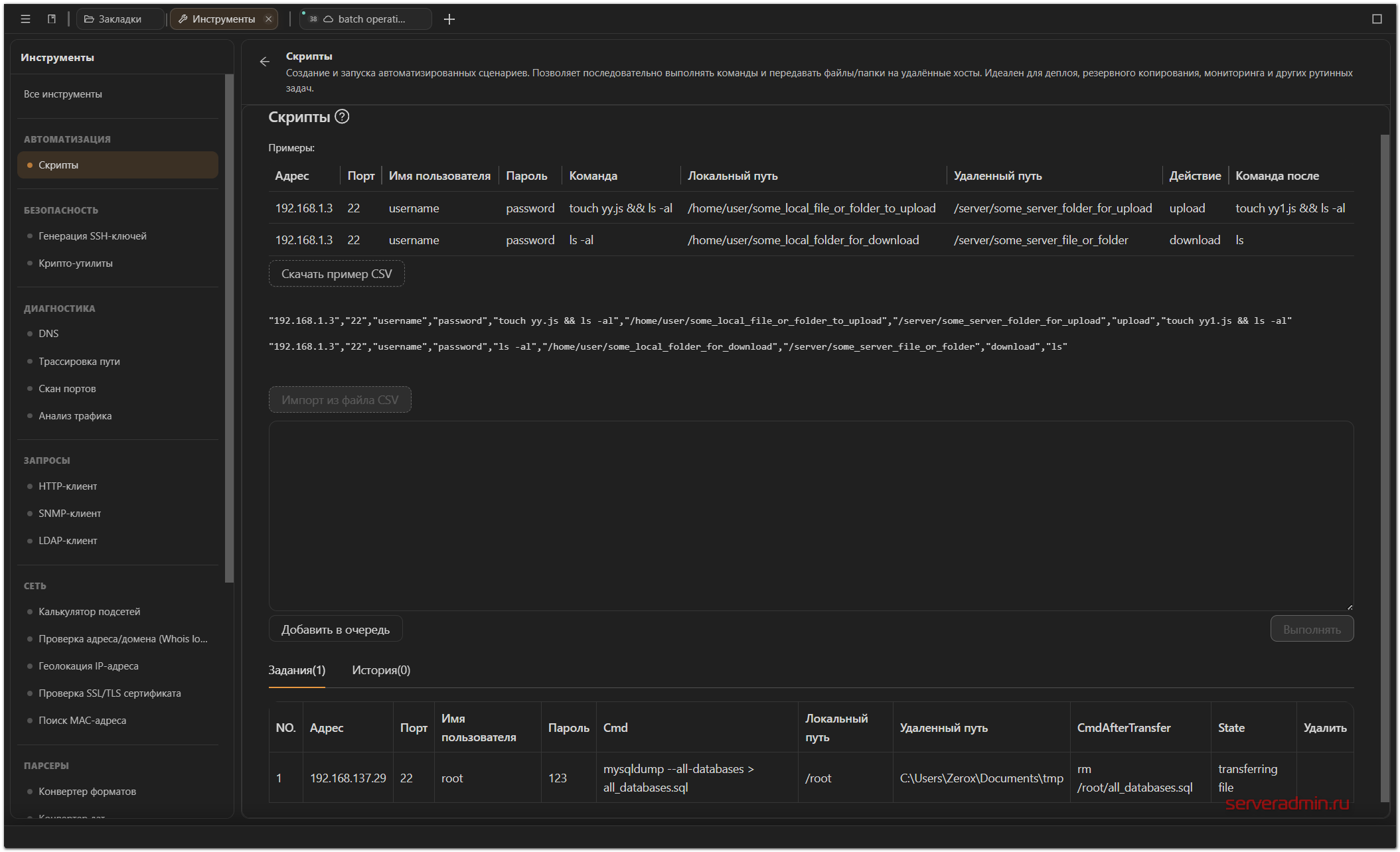
Task: Select Скрипты in the sidebar
Action: [x=118, y=165]
